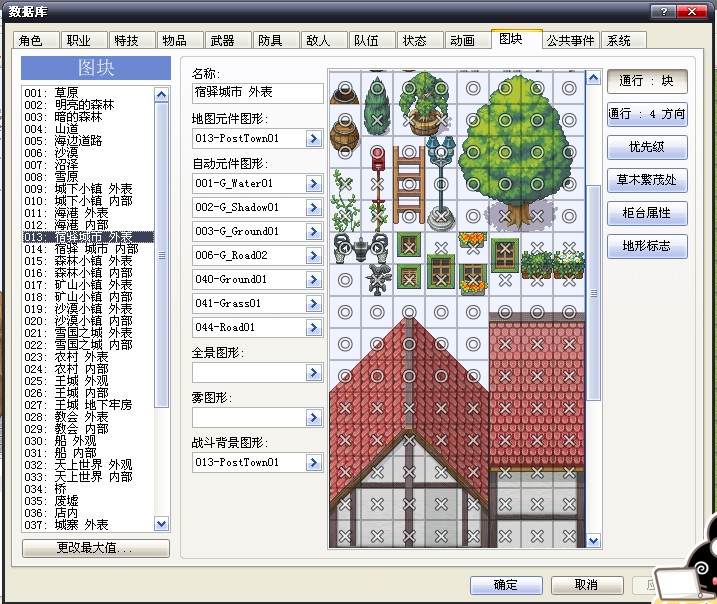Open chooser for 战斗背景图形 field
The width and height of the screenshot is (717, 604).
[314, 463]
